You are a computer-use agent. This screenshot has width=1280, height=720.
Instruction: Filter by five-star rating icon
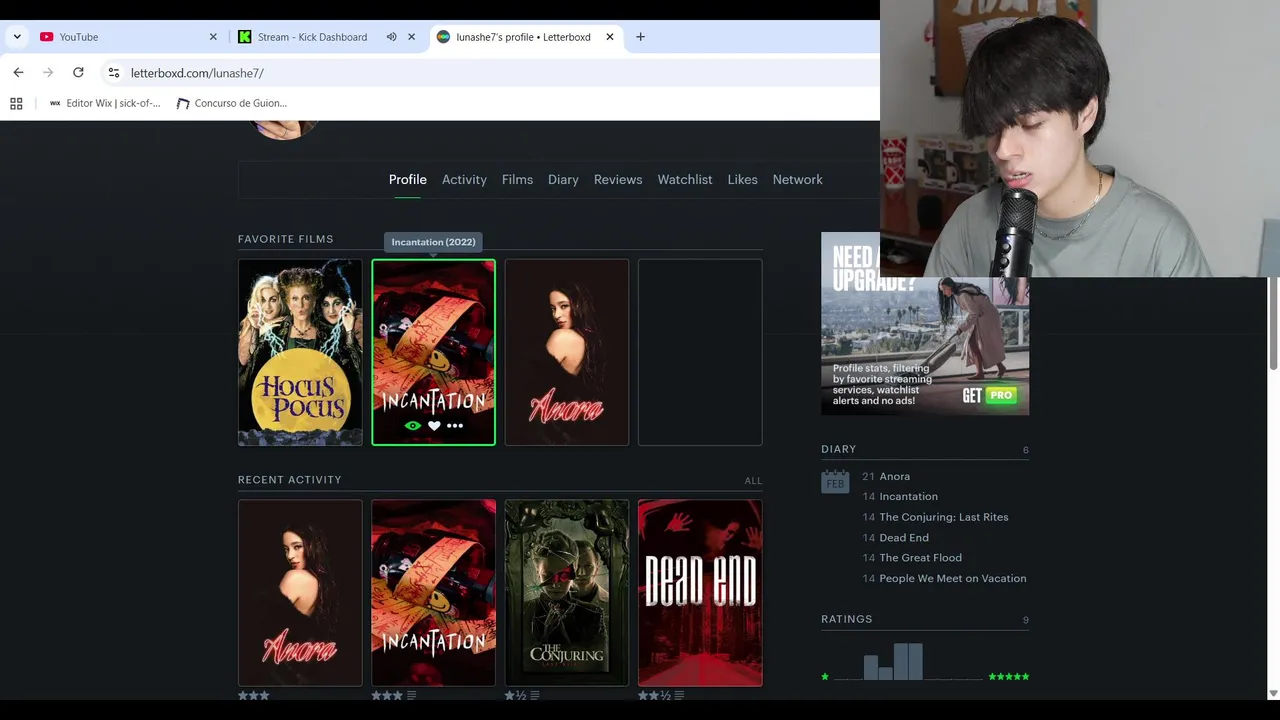click(1009, 677)
